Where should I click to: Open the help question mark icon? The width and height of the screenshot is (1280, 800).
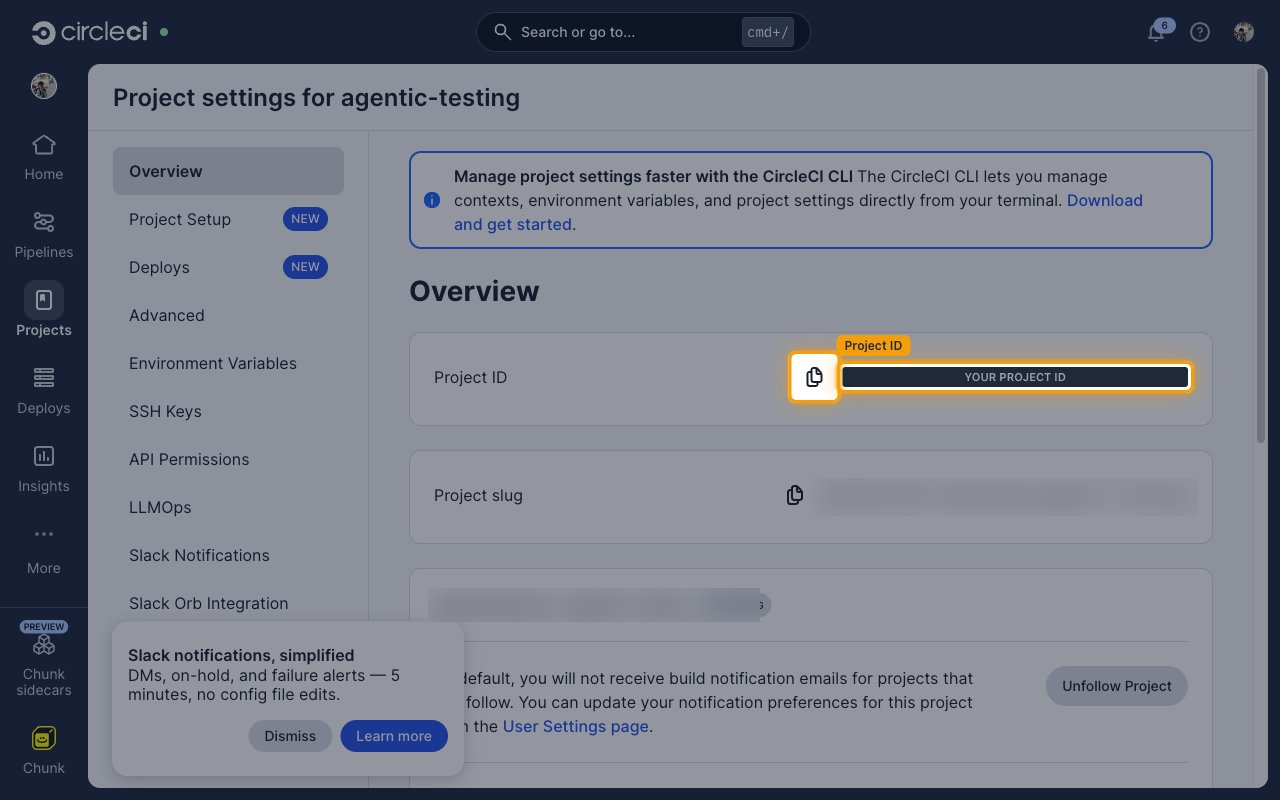1200,32
